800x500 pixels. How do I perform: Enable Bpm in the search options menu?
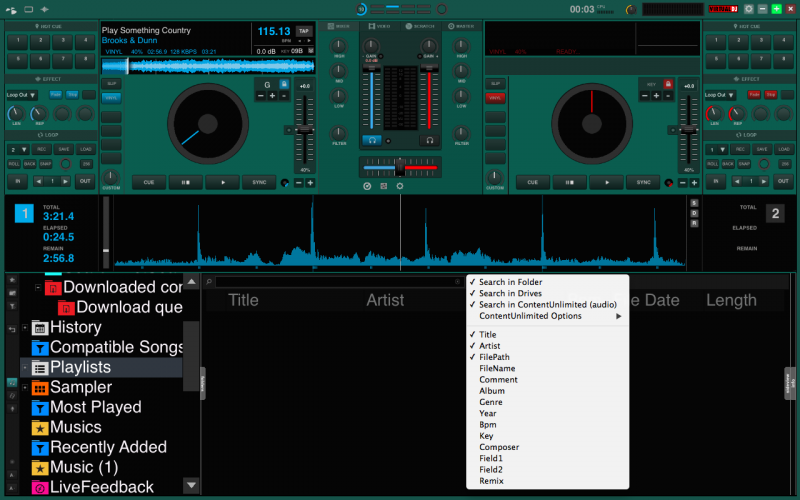click(x=487, y=425)
